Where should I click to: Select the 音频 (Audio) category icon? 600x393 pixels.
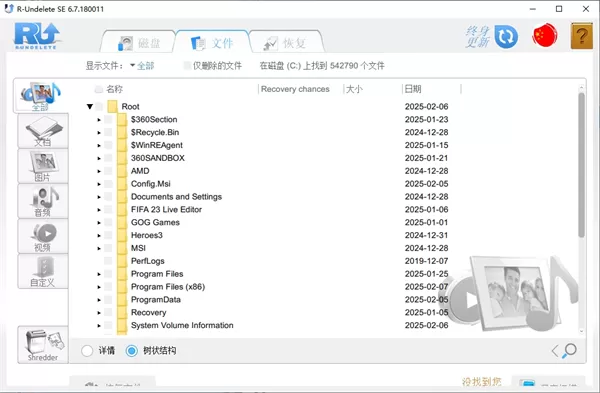click(43, 201)
